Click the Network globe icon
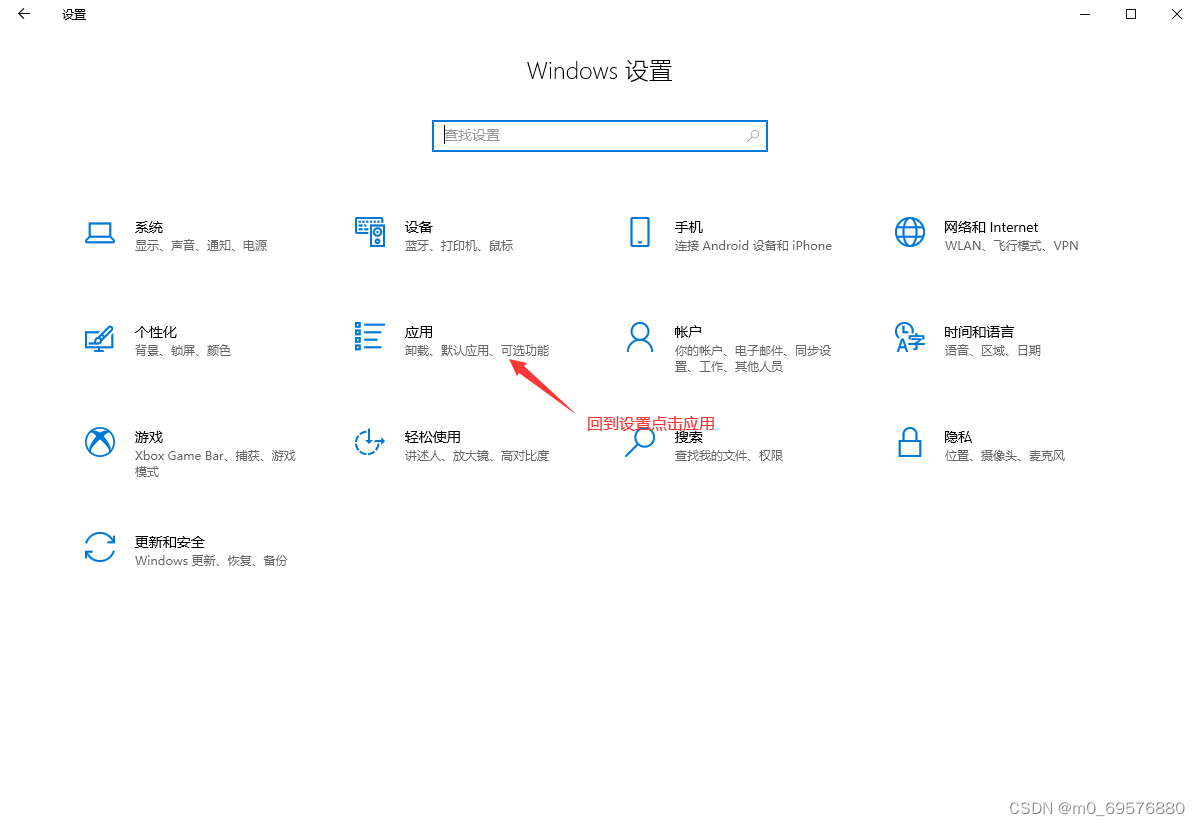1200x826 pixels. tap(910, 232)
